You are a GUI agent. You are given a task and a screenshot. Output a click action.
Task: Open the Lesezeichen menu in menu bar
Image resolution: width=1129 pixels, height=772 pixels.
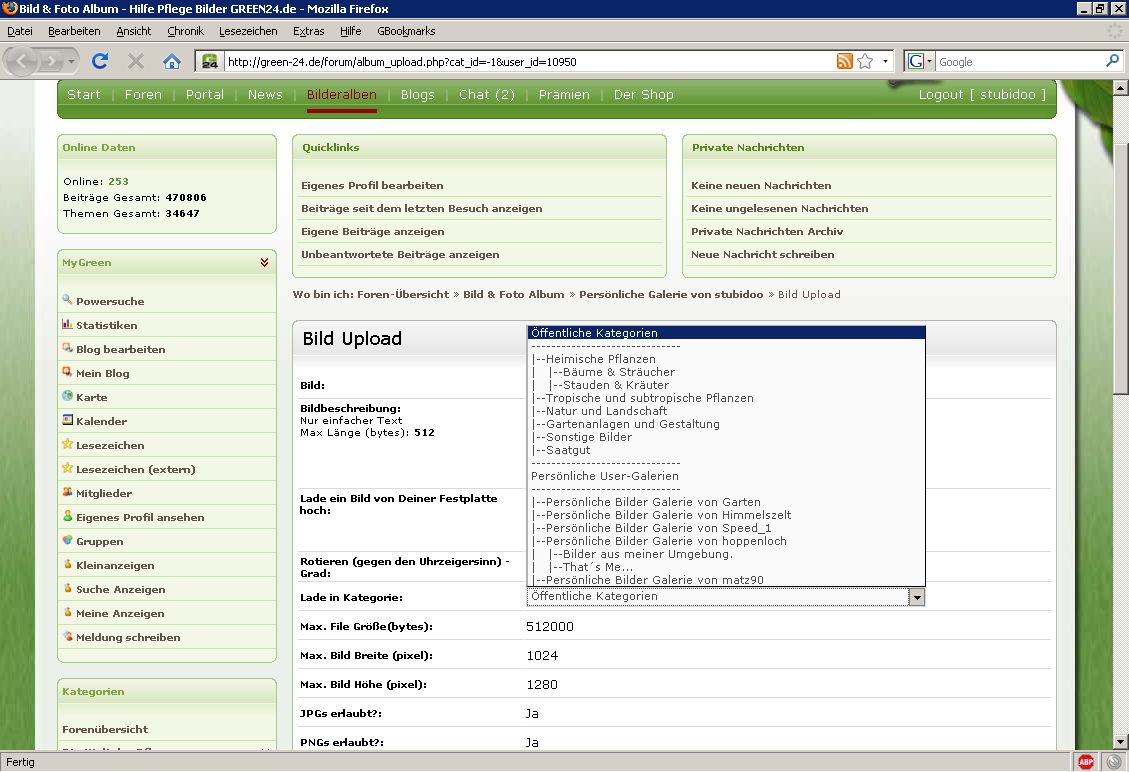(x=248, y=31)
